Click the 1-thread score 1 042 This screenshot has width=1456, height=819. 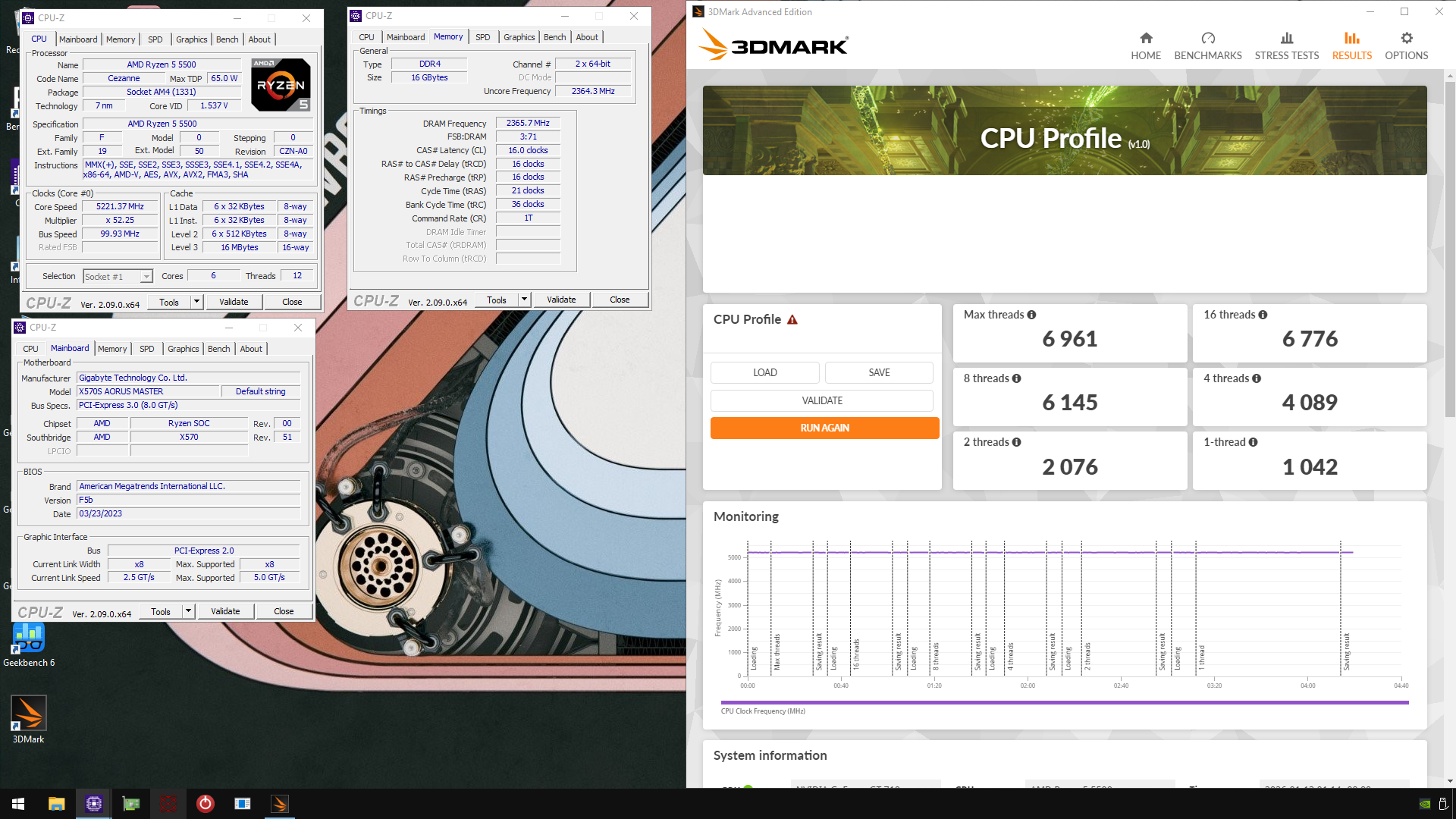[x=1310, y=467]
